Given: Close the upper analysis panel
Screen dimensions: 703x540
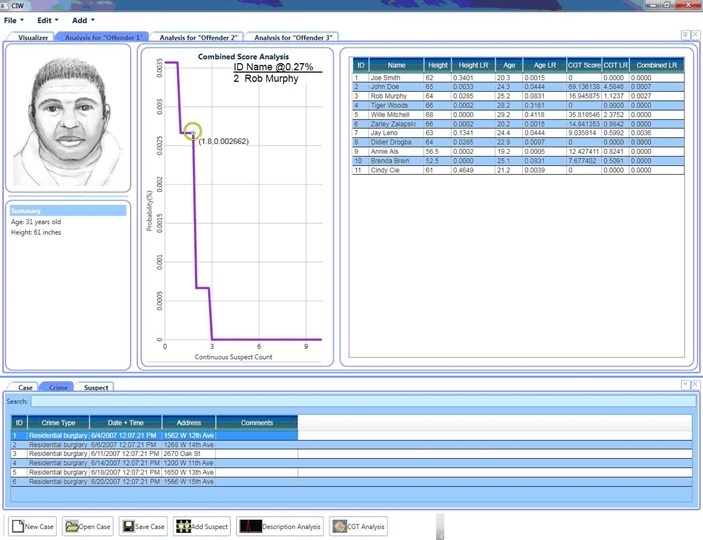Looking at the screenshot, I should click(693, 34).
